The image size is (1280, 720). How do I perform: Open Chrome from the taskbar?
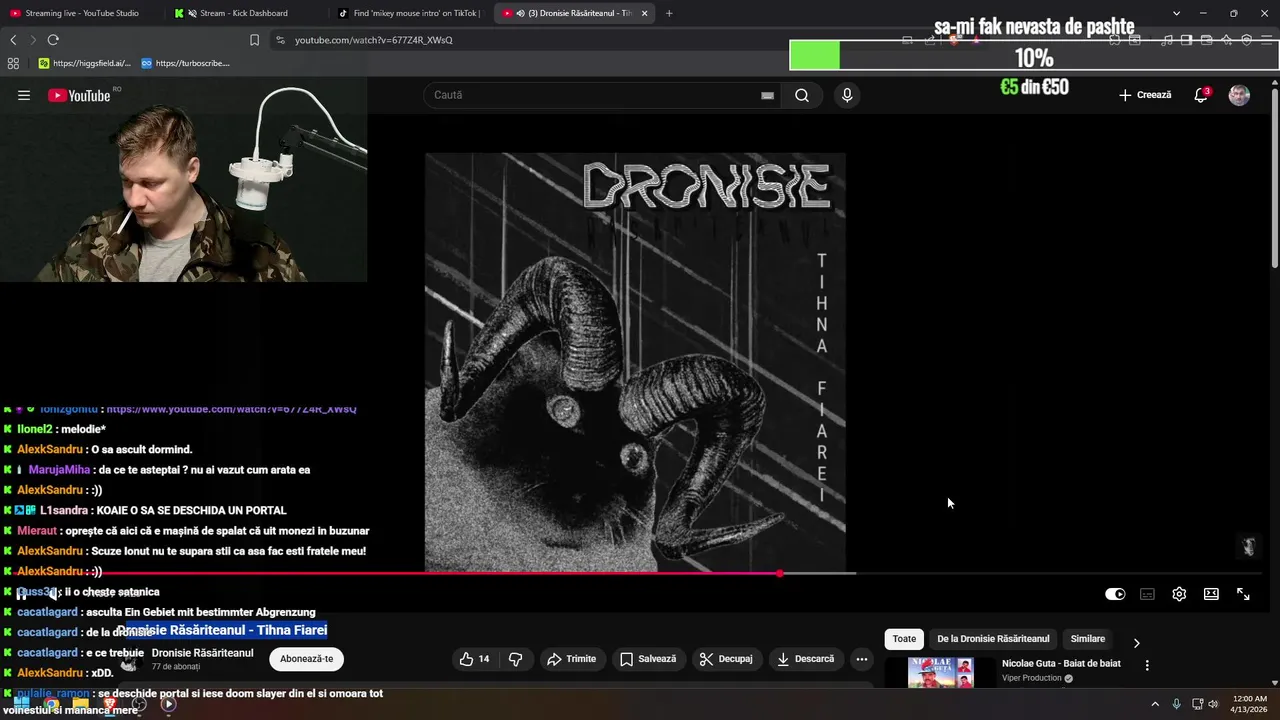51,704
